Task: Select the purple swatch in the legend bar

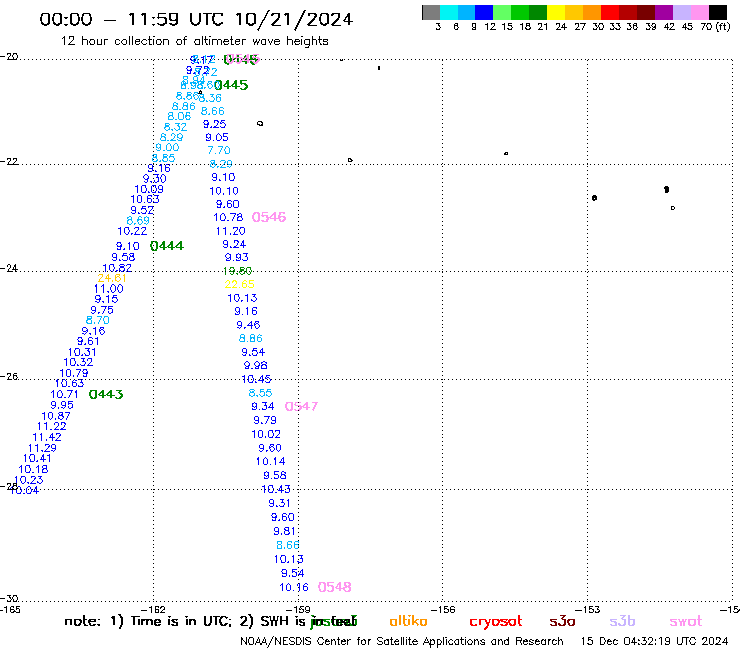Action: 663,12
